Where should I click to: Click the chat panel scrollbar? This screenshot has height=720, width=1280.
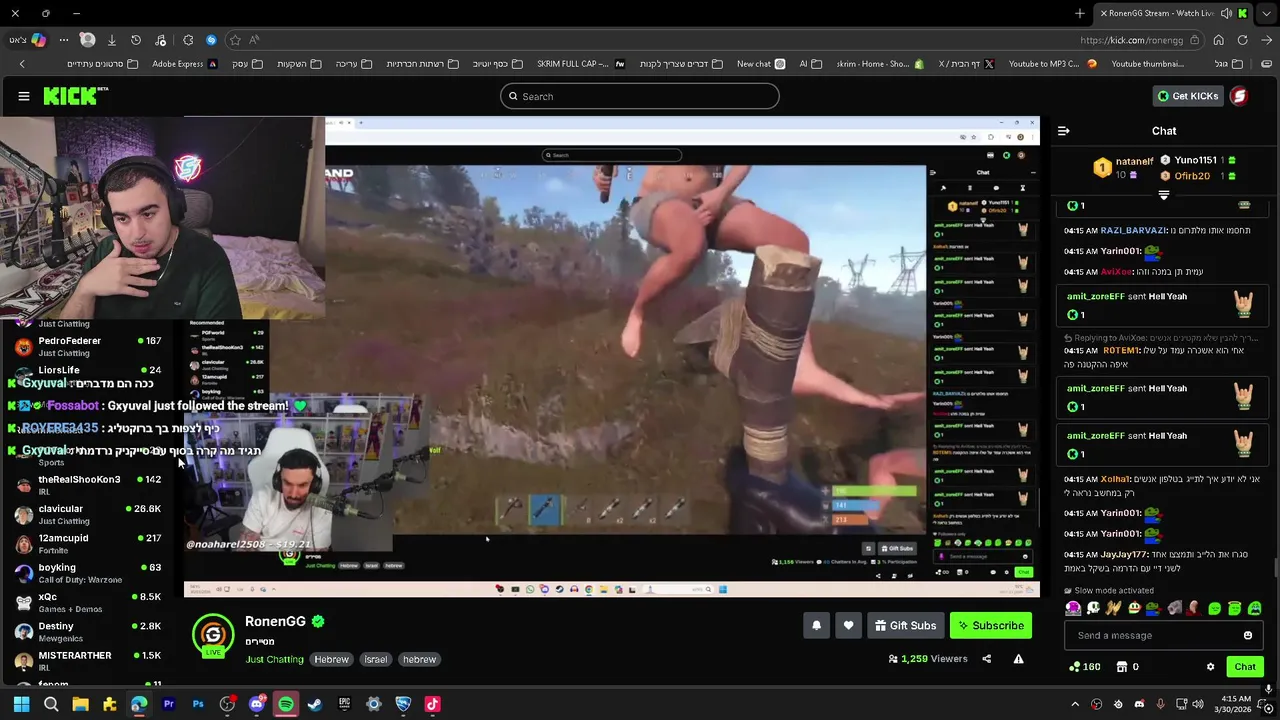(x=1275, y=568)
